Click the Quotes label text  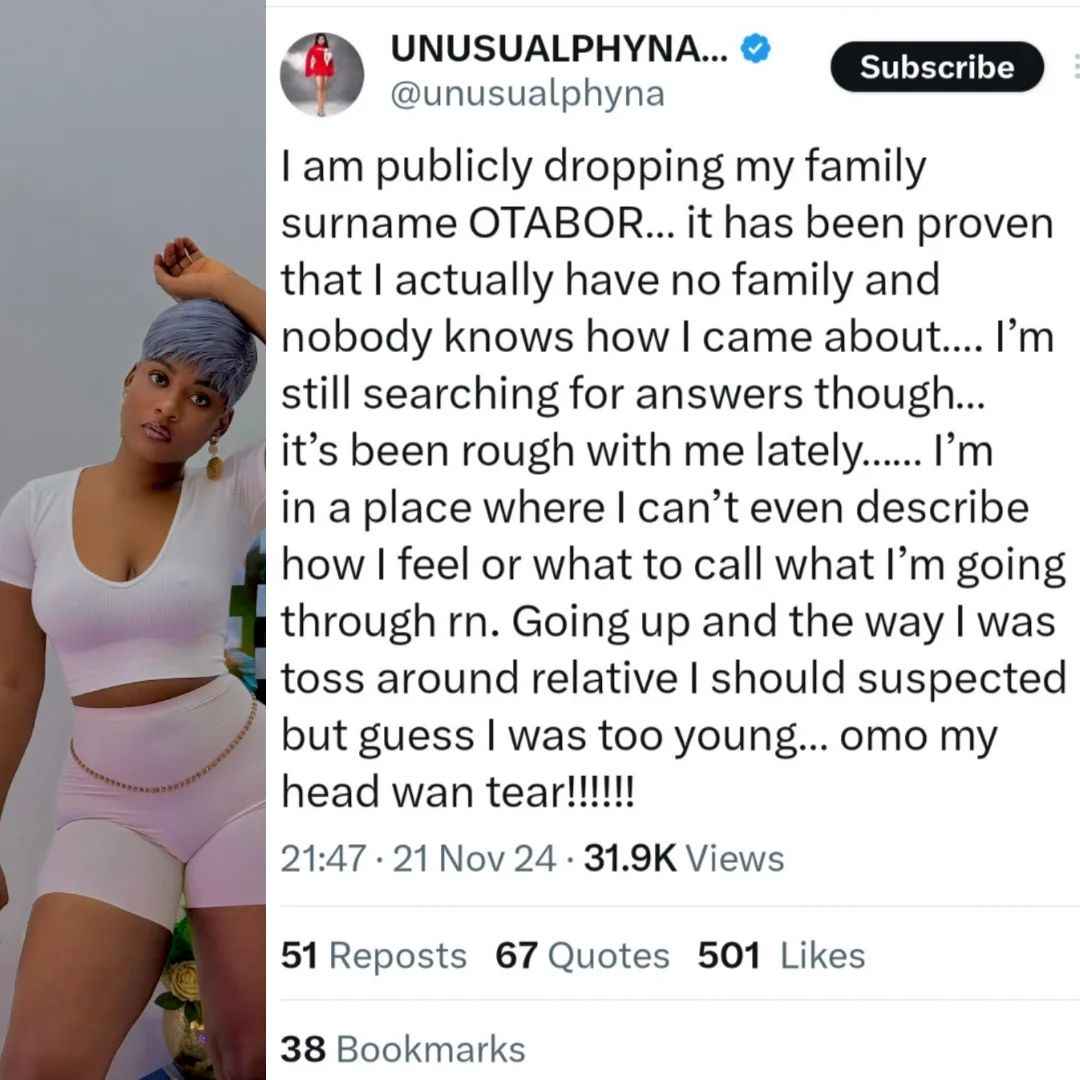click(609, 956)
